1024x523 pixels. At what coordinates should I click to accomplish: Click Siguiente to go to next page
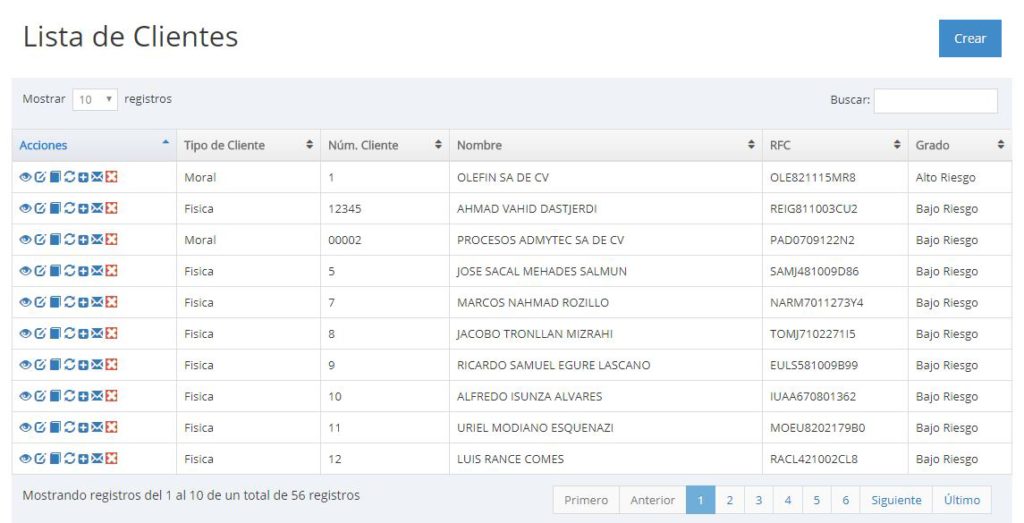[x=895, y=500]
